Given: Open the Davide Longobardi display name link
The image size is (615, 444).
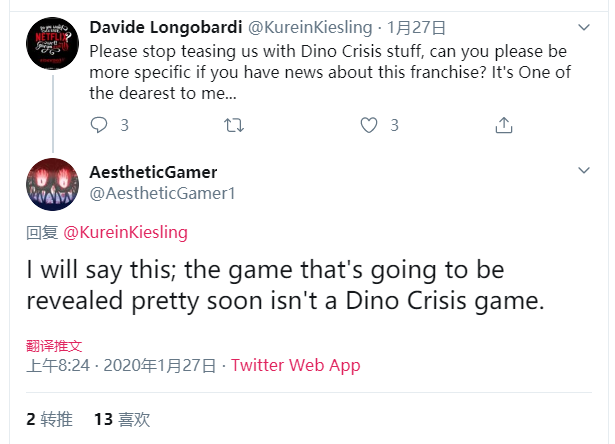Looking at the screenshot, I should point(165,25).
